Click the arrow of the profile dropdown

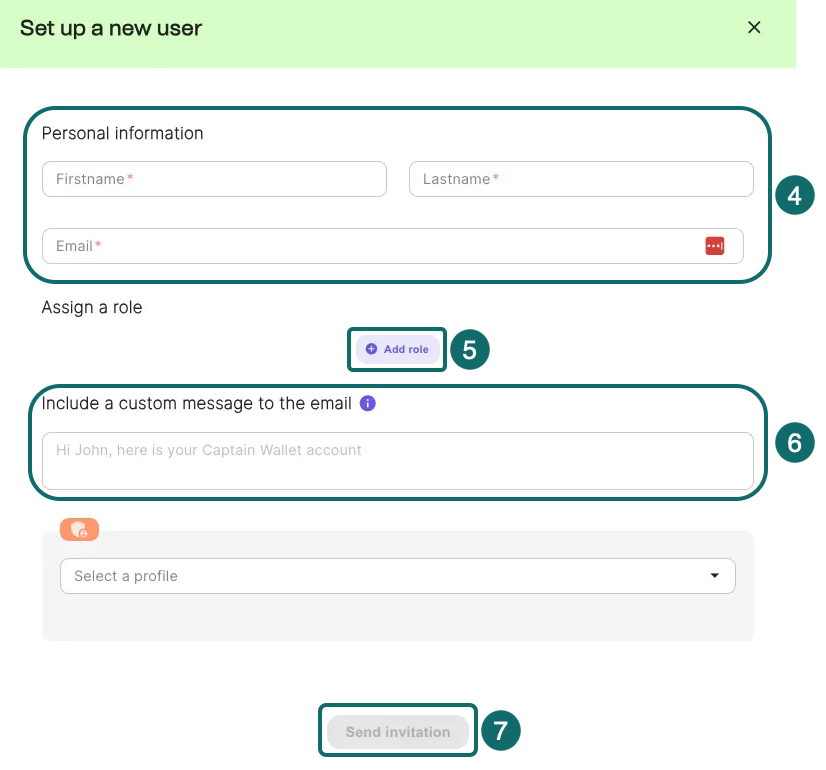tap(714, 576)
